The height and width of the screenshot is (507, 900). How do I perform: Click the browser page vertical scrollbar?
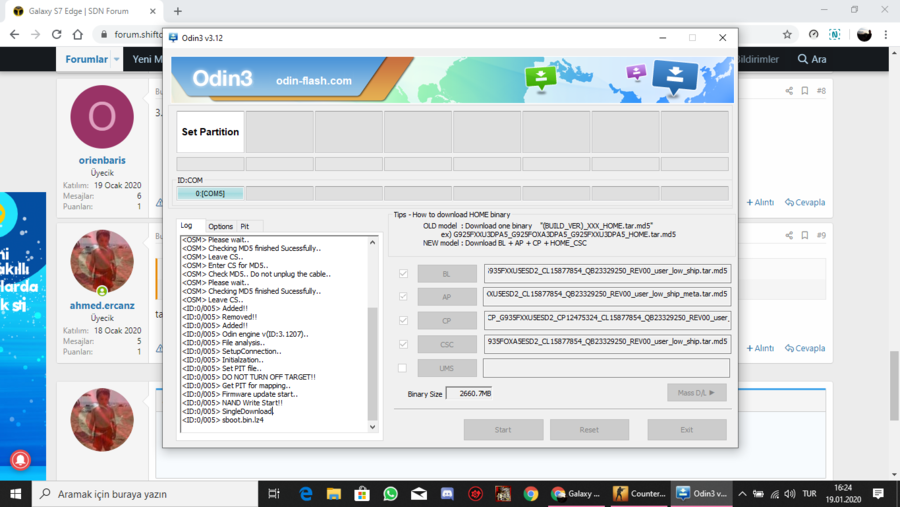coord(894,385)
